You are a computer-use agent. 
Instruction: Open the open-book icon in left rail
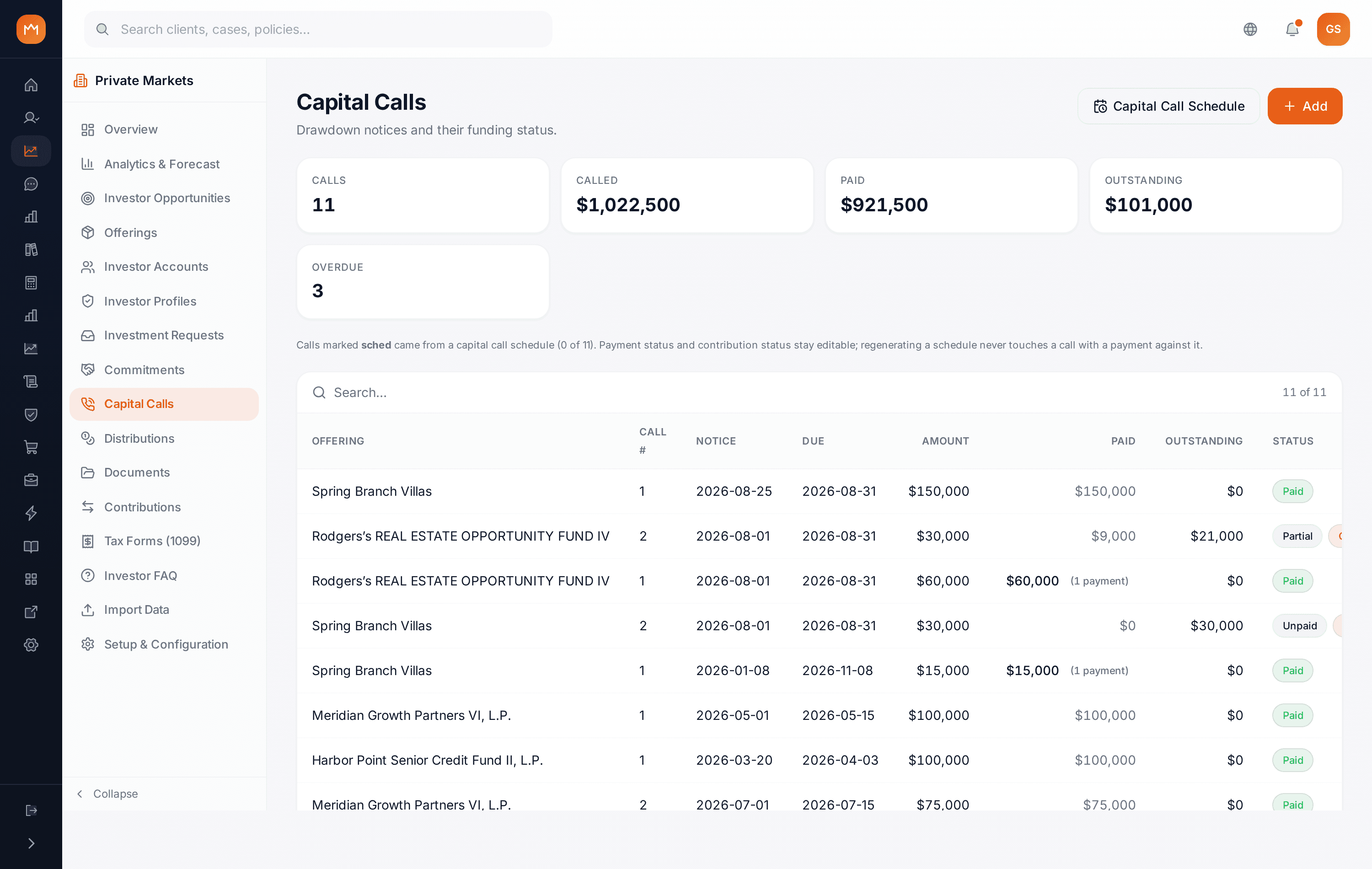point(31,546)
